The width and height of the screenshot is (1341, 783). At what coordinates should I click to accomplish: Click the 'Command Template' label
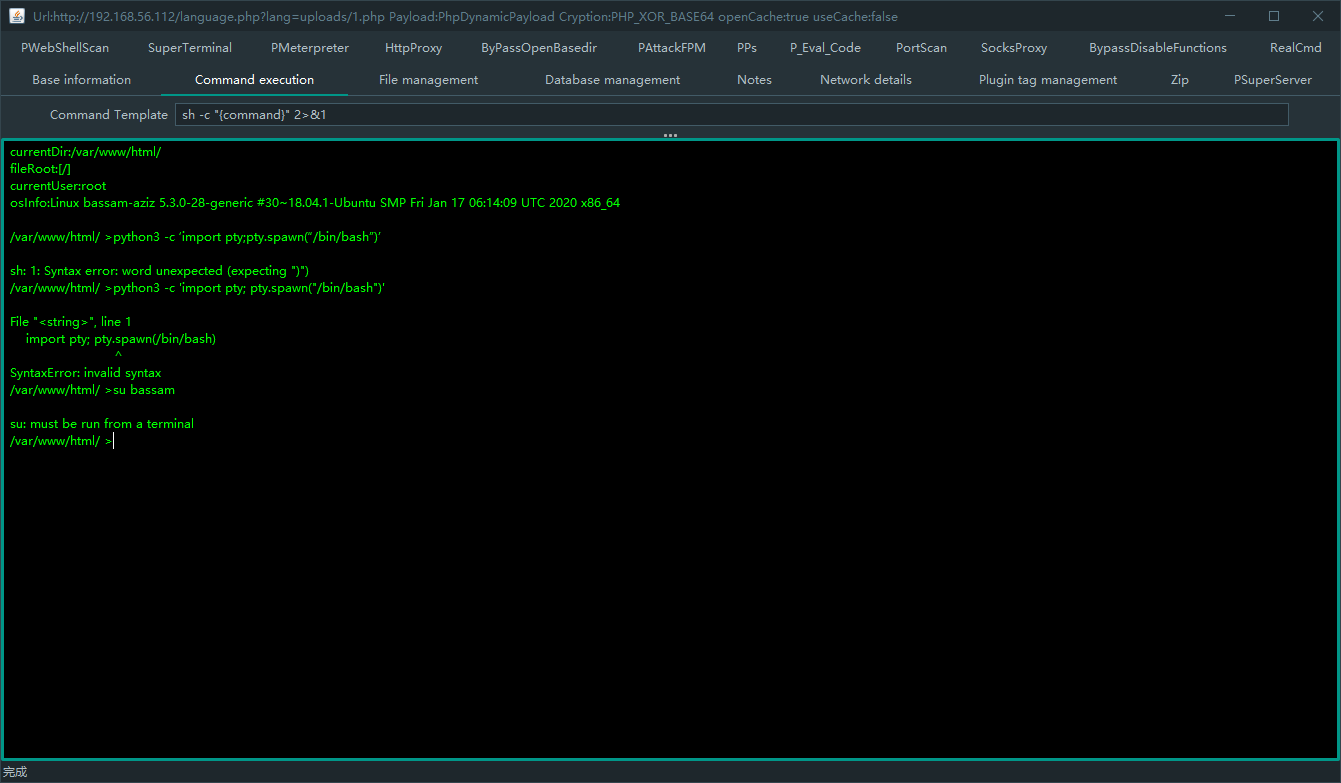tap(109, 115)
